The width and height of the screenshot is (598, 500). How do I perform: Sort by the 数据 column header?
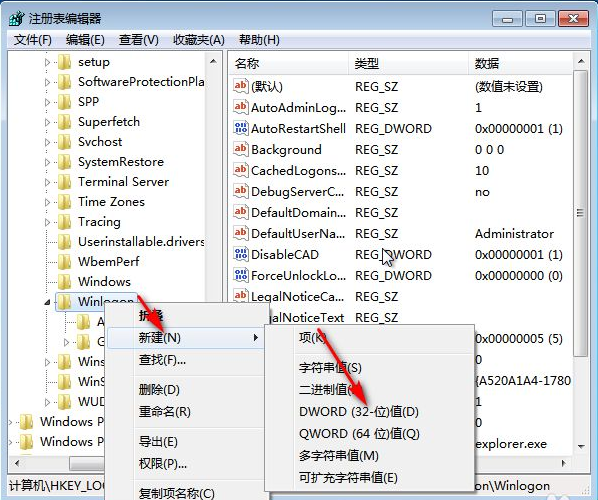(521, 63)
